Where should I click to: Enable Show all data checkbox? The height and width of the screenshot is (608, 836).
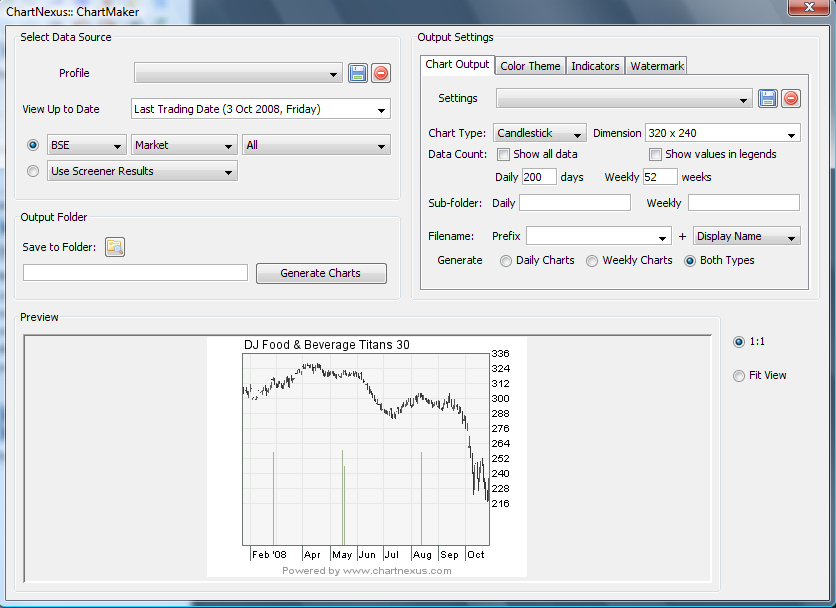click(x=504, y=154)
